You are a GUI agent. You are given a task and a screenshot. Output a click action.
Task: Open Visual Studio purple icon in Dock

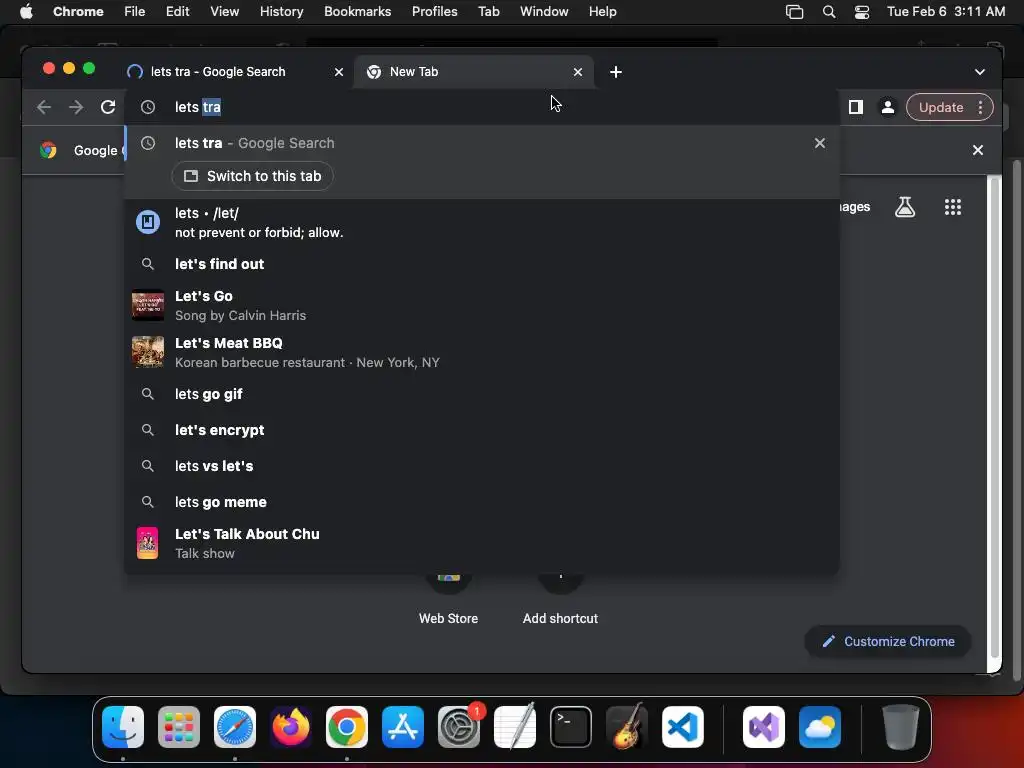(x=764, y=727)
